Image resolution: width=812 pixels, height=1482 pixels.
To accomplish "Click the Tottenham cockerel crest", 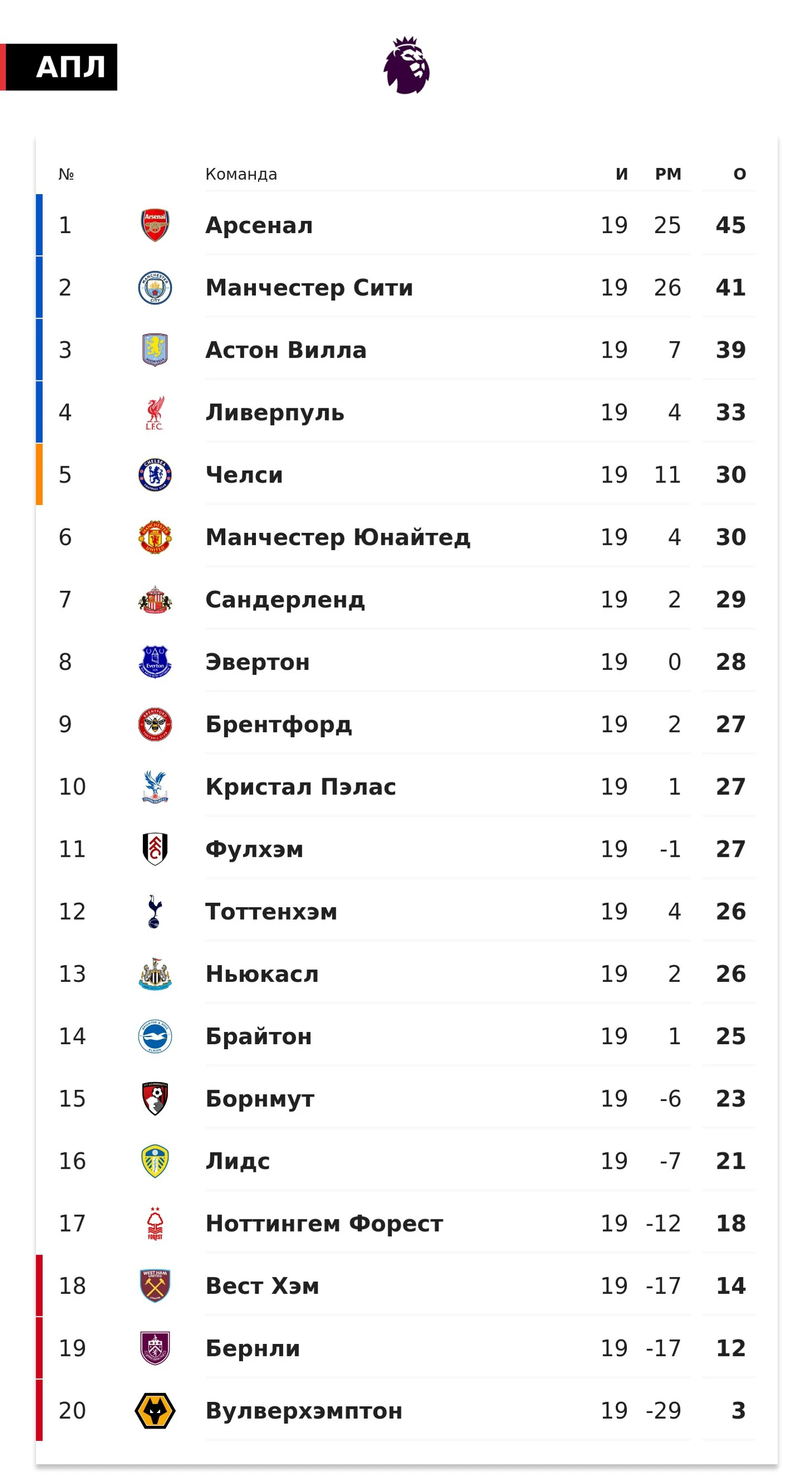I will pos(155,911).
